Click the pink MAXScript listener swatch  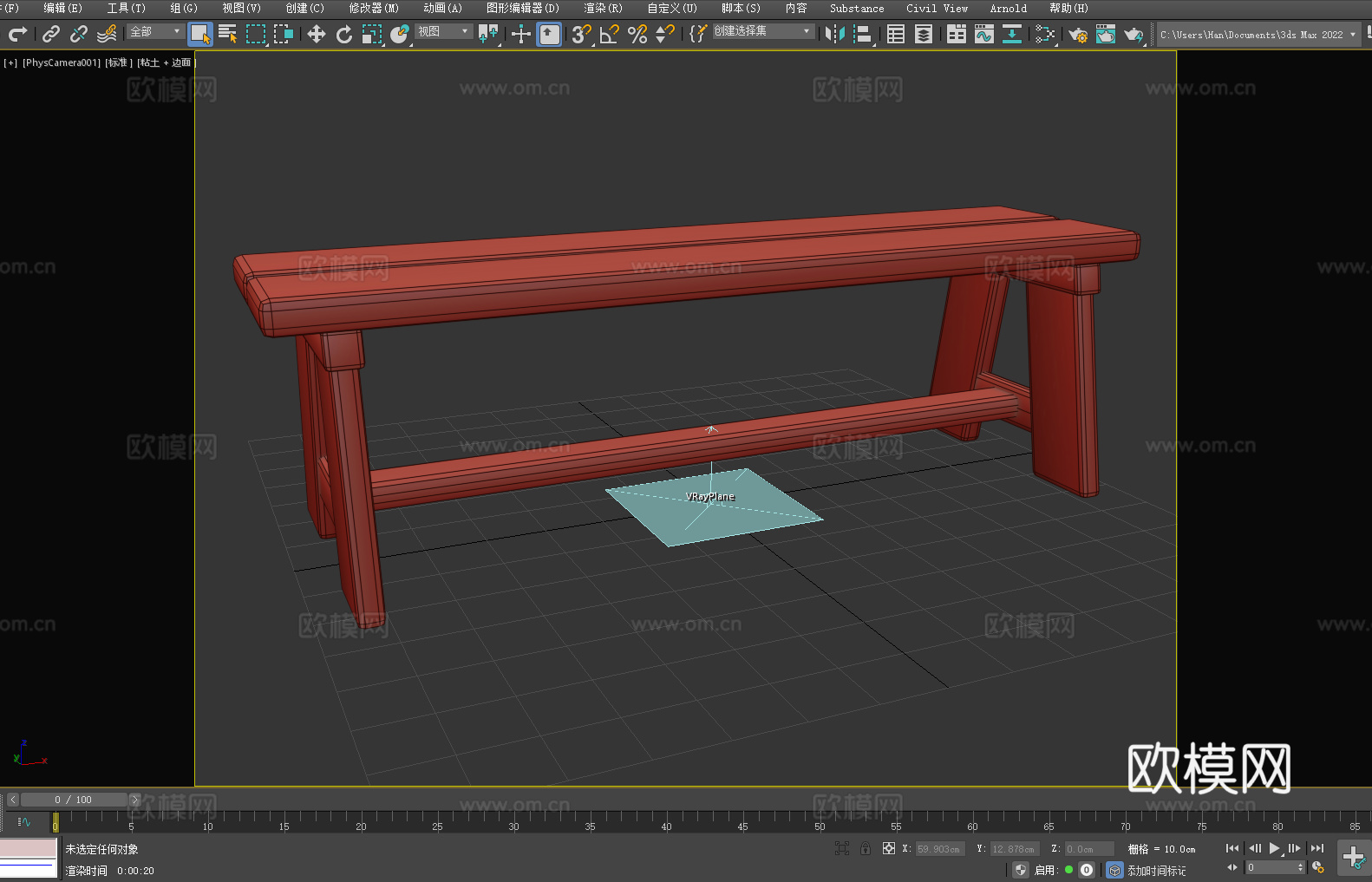click(x=29, y=847)
